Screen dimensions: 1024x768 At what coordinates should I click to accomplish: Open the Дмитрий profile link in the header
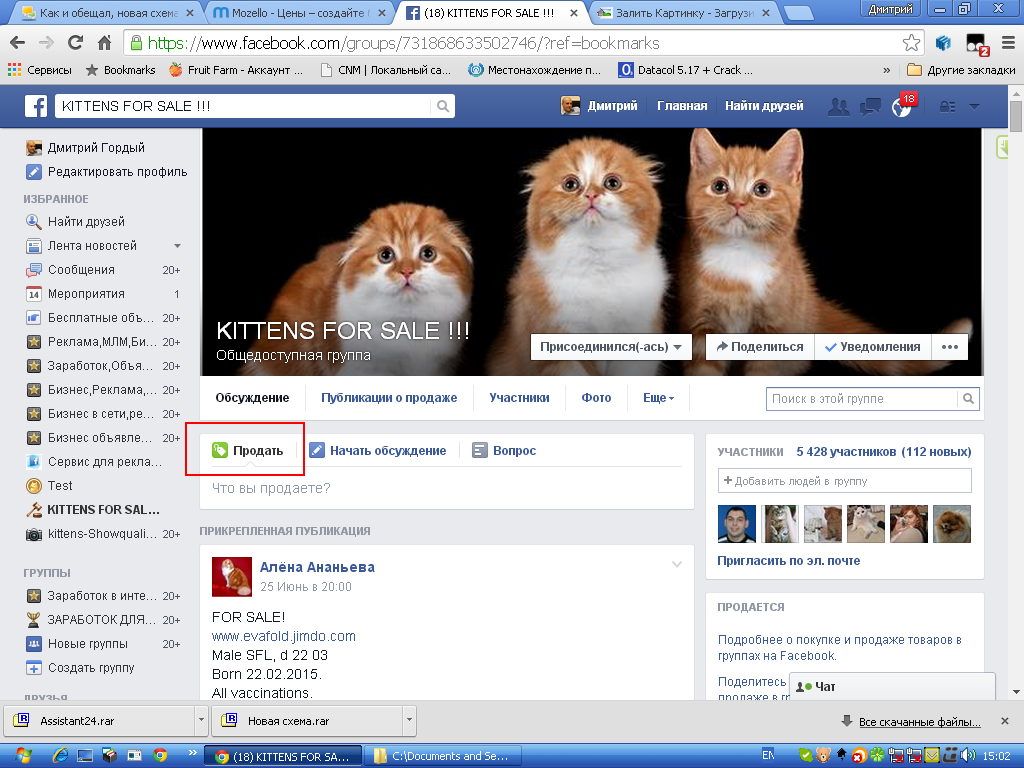click(x=600, y=106)
